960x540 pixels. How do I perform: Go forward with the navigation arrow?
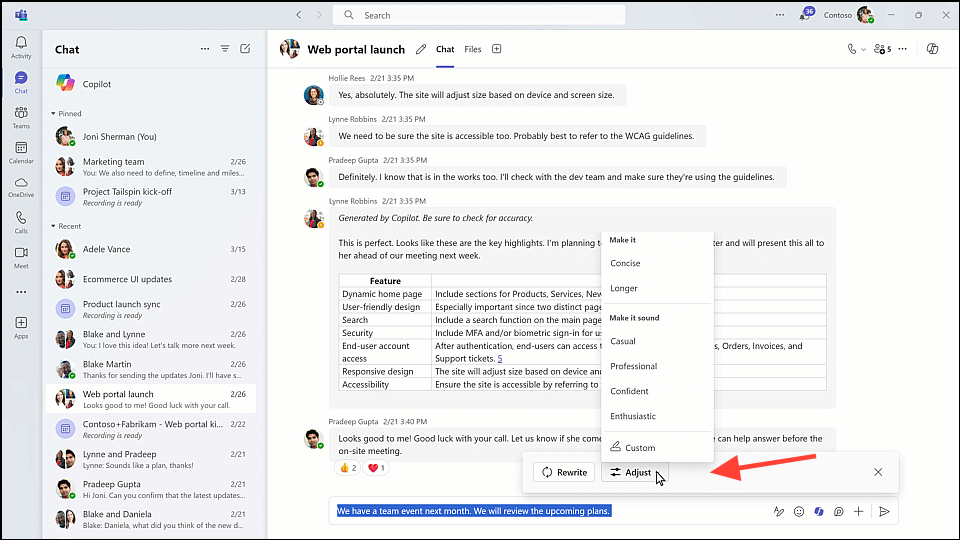click(319, 15)
